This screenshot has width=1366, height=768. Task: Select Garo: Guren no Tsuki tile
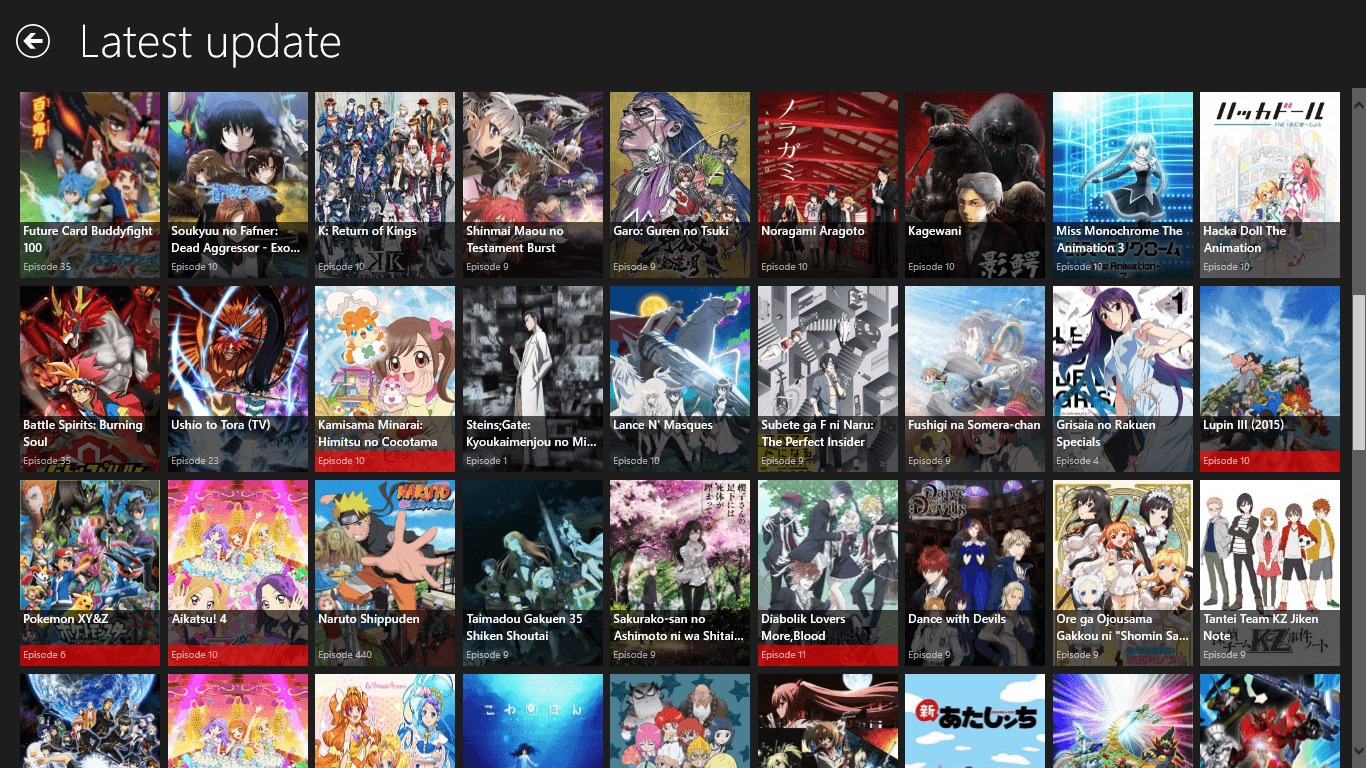point(680,185)
